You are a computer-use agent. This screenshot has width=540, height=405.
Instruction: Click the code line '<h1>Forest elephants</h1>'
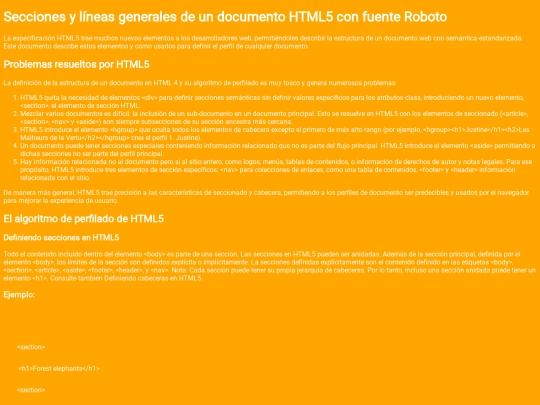tap(59, 368)
